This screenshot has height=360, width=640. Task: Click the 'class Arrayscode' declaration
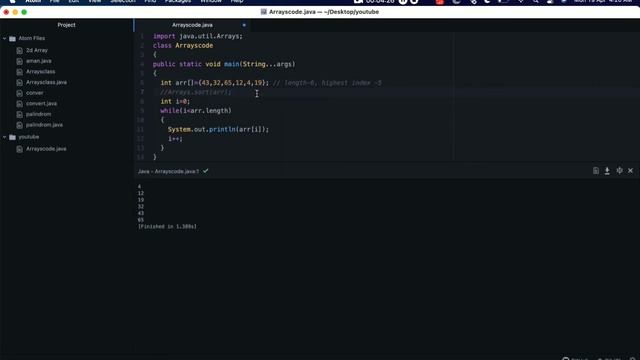click(183, 45)
